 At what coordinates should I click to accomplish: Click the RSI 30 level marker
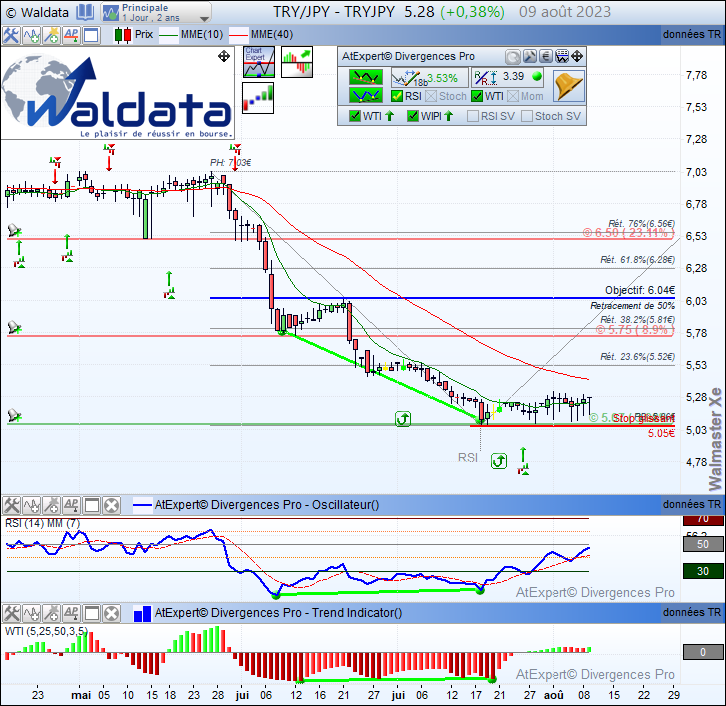[x=703, y=571]
